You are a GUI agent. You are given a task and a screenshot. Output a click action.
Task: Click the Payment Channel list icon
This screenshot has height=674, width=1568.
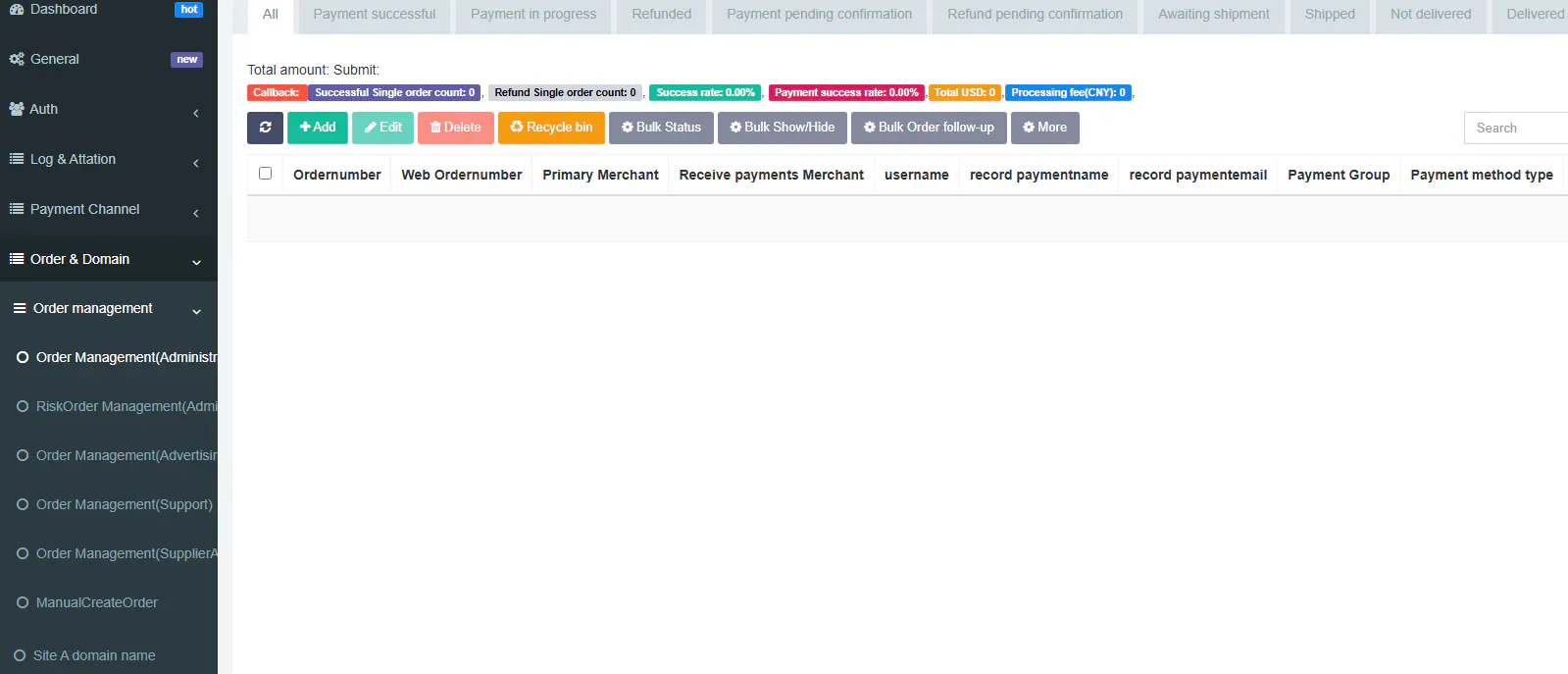pos(17,209)
